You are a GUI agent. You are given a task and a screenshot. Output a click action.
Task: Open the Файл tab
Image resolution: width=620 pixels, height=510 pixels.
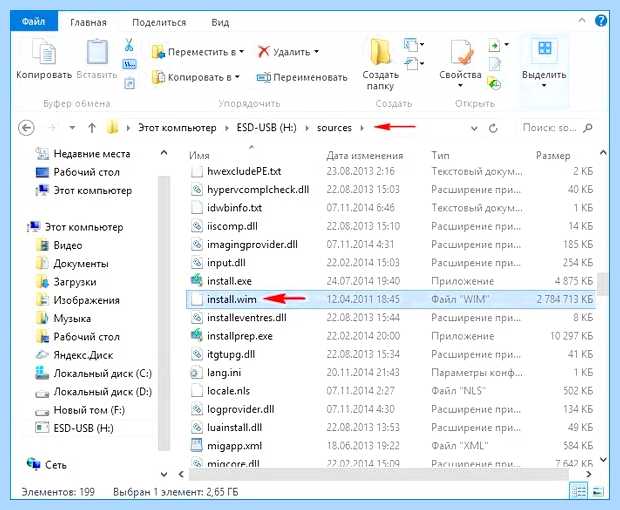[34, 21]
